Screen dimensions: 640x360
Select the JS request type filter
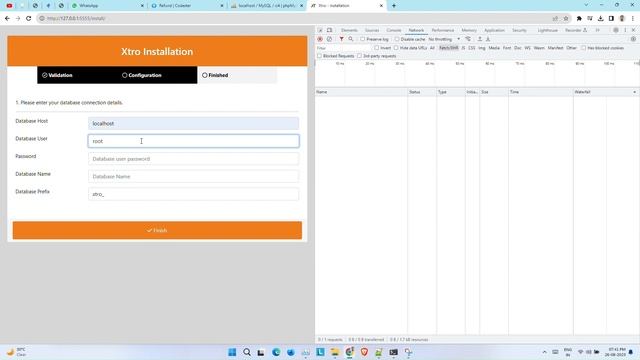click(463, 48)
